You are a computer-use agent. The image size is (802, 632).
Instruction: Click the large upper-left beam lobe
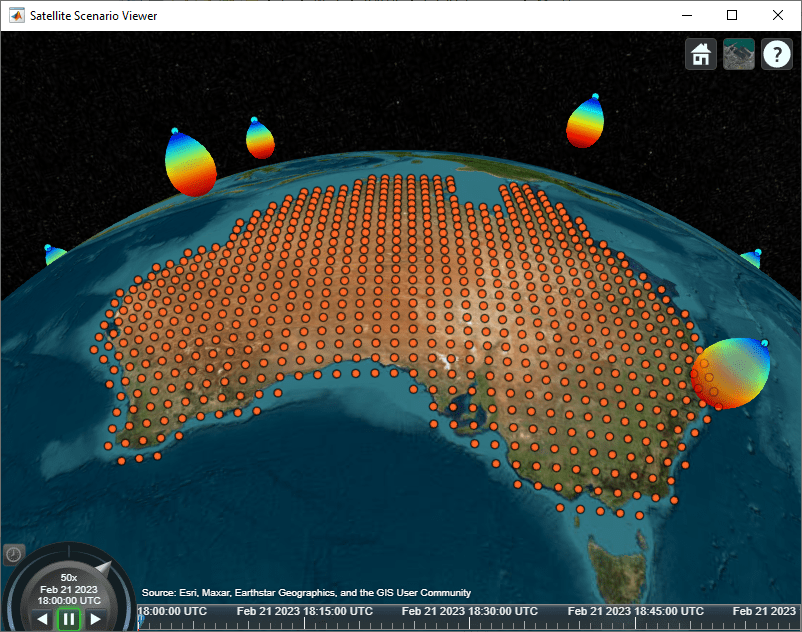(190, 165)
